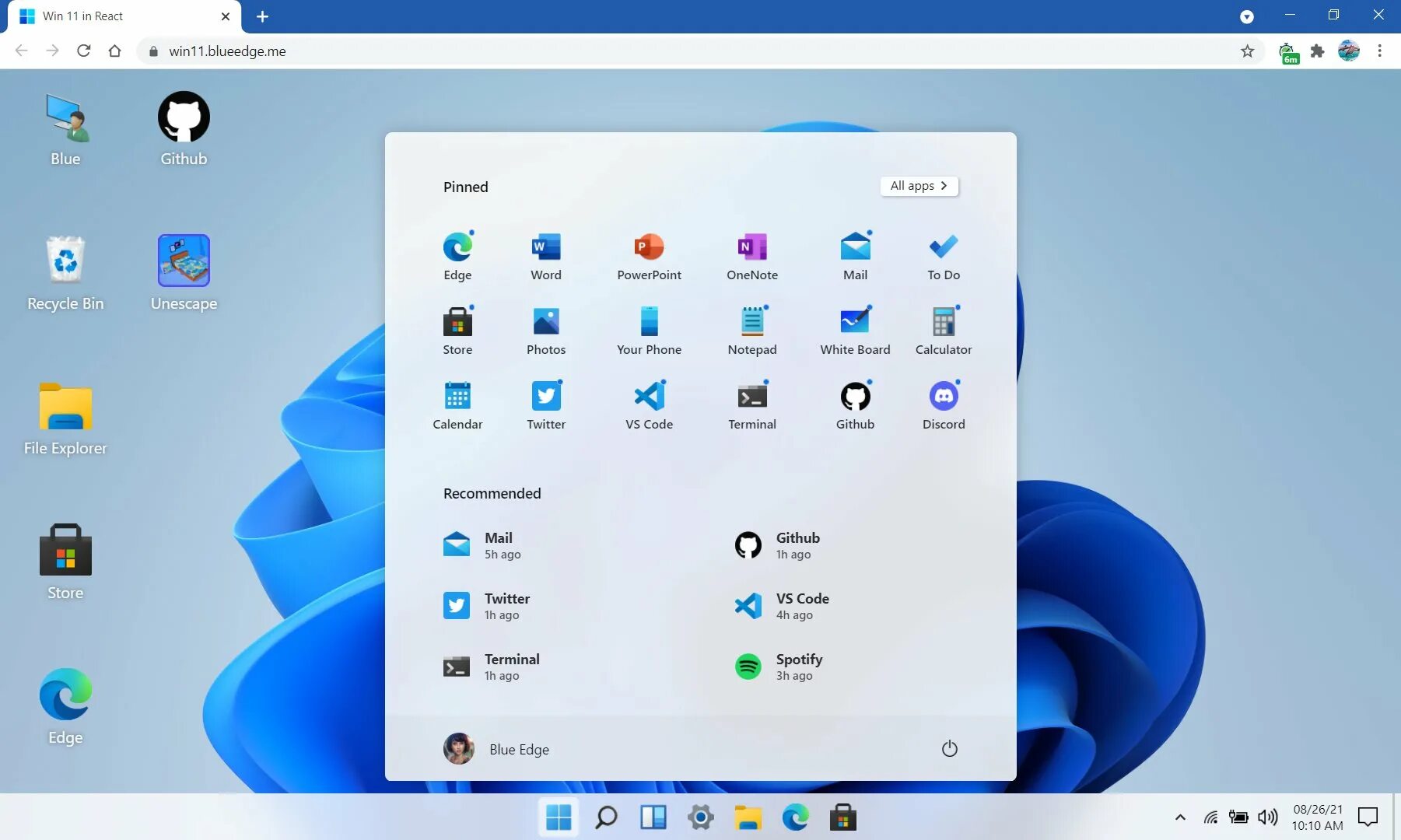Launch the To Do app

944,257
